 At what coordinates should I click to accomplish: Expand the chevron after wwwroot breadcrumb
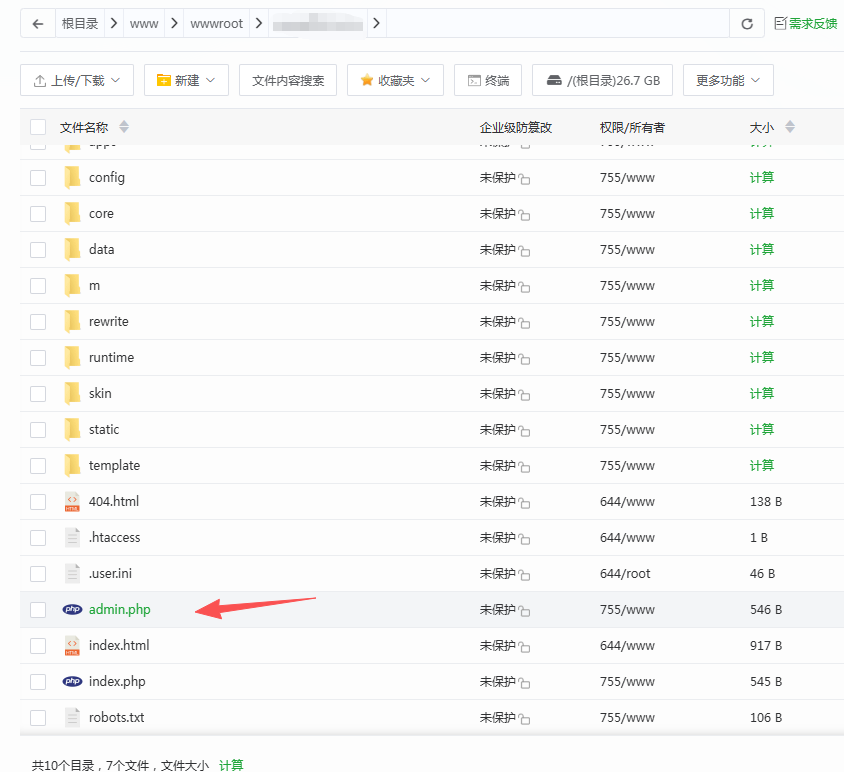click(x=259, y=23)
